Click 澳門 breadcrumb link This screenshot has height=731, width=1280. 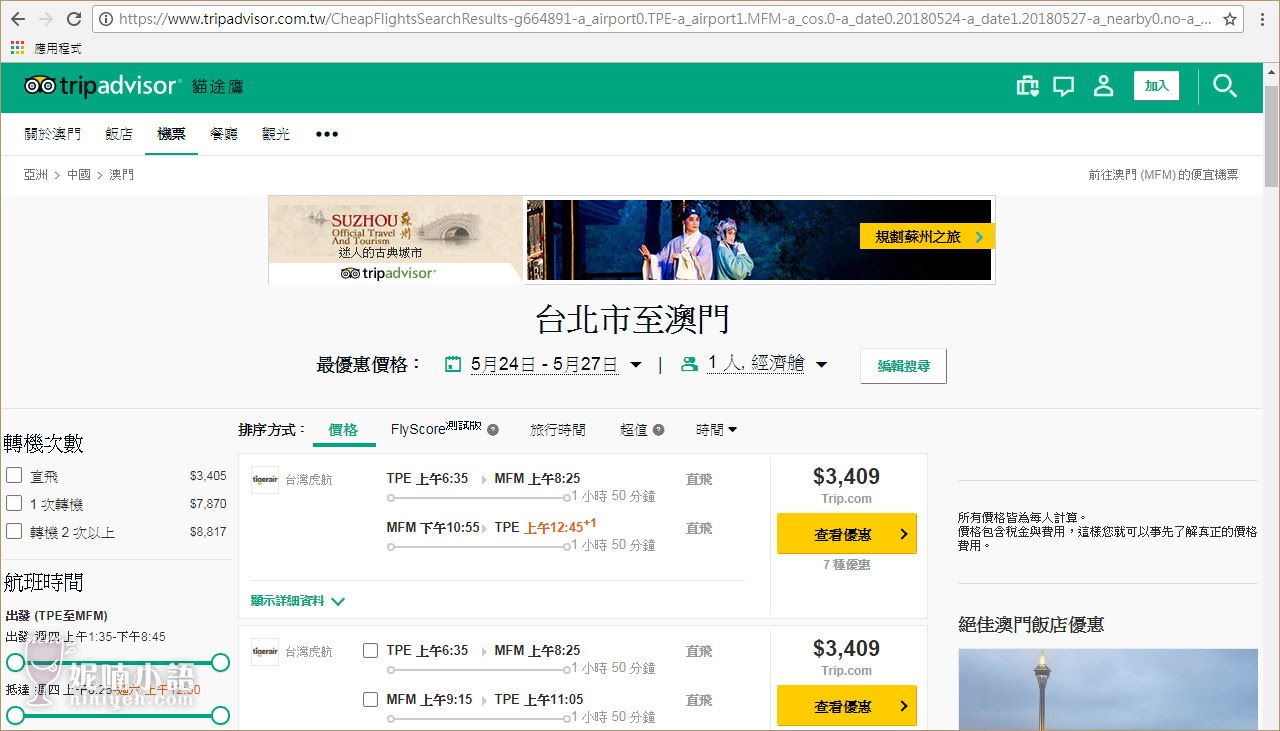click(x=122, y=174)
